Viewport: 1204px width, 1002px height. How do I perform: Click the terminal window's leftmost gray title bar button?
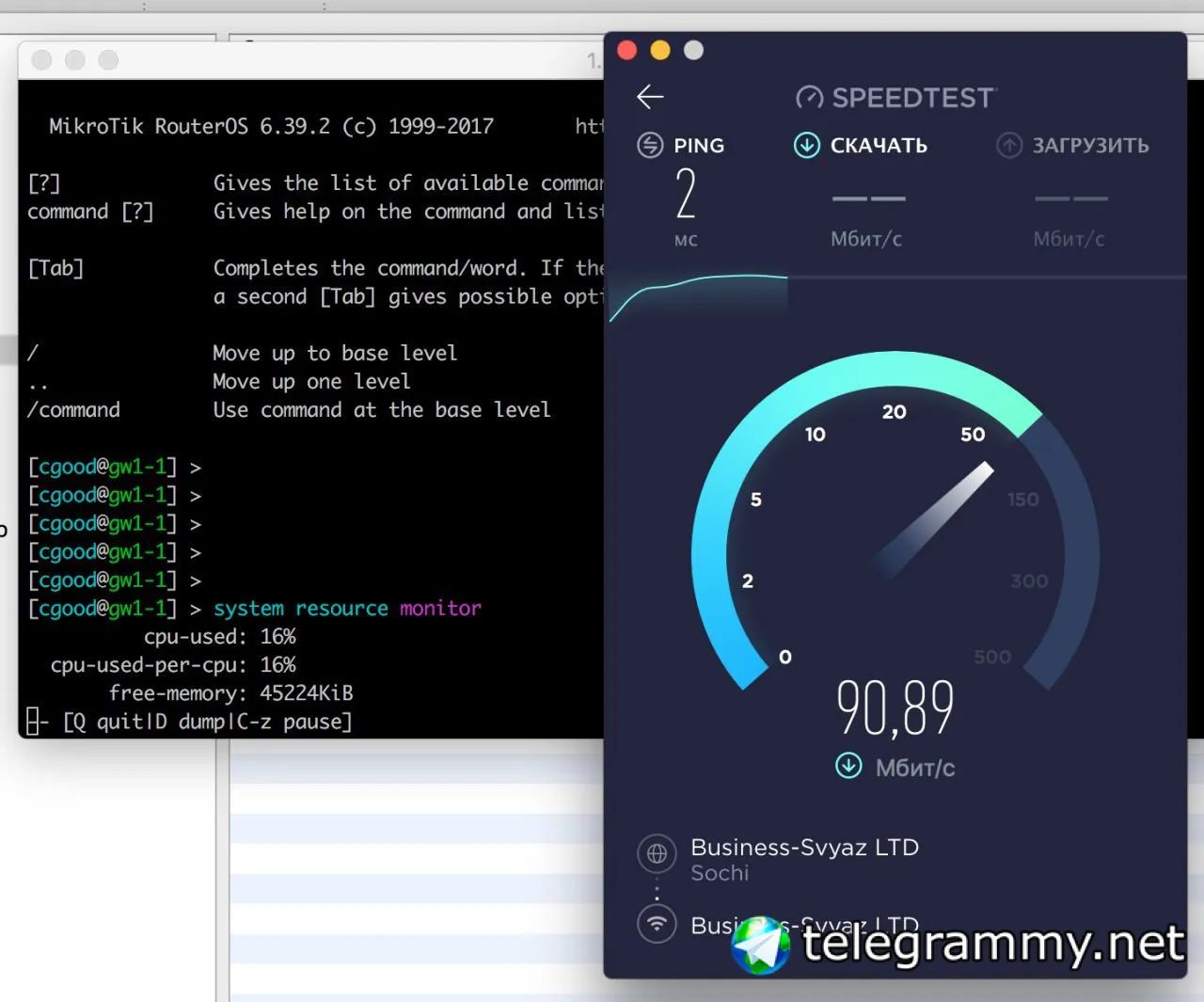41,60
